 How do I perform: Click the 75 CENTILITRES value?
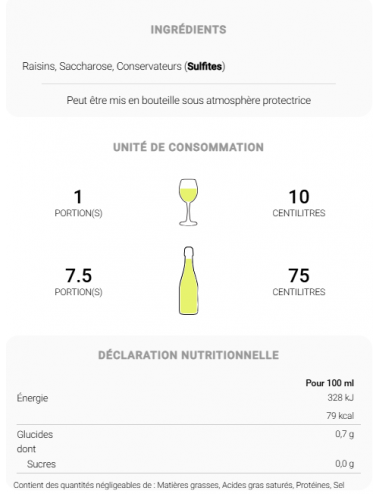tap(299, 282)
